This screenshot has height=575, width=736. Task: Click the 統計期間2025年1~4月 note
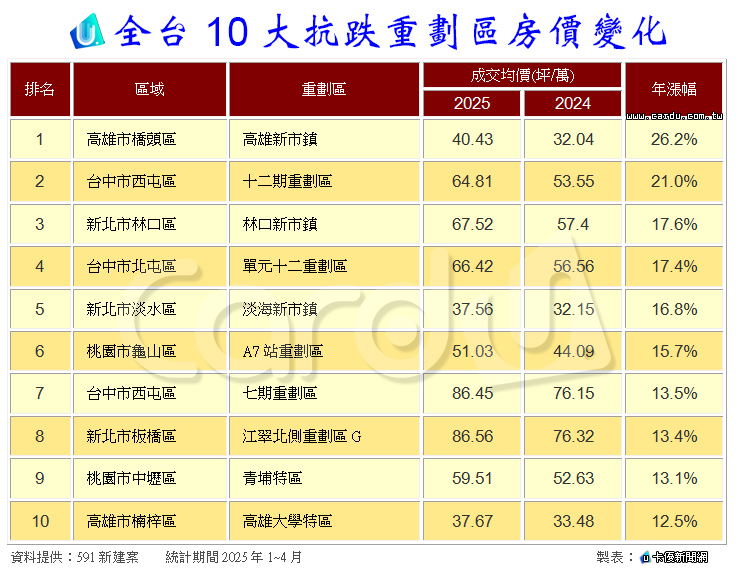coord(234,557)
